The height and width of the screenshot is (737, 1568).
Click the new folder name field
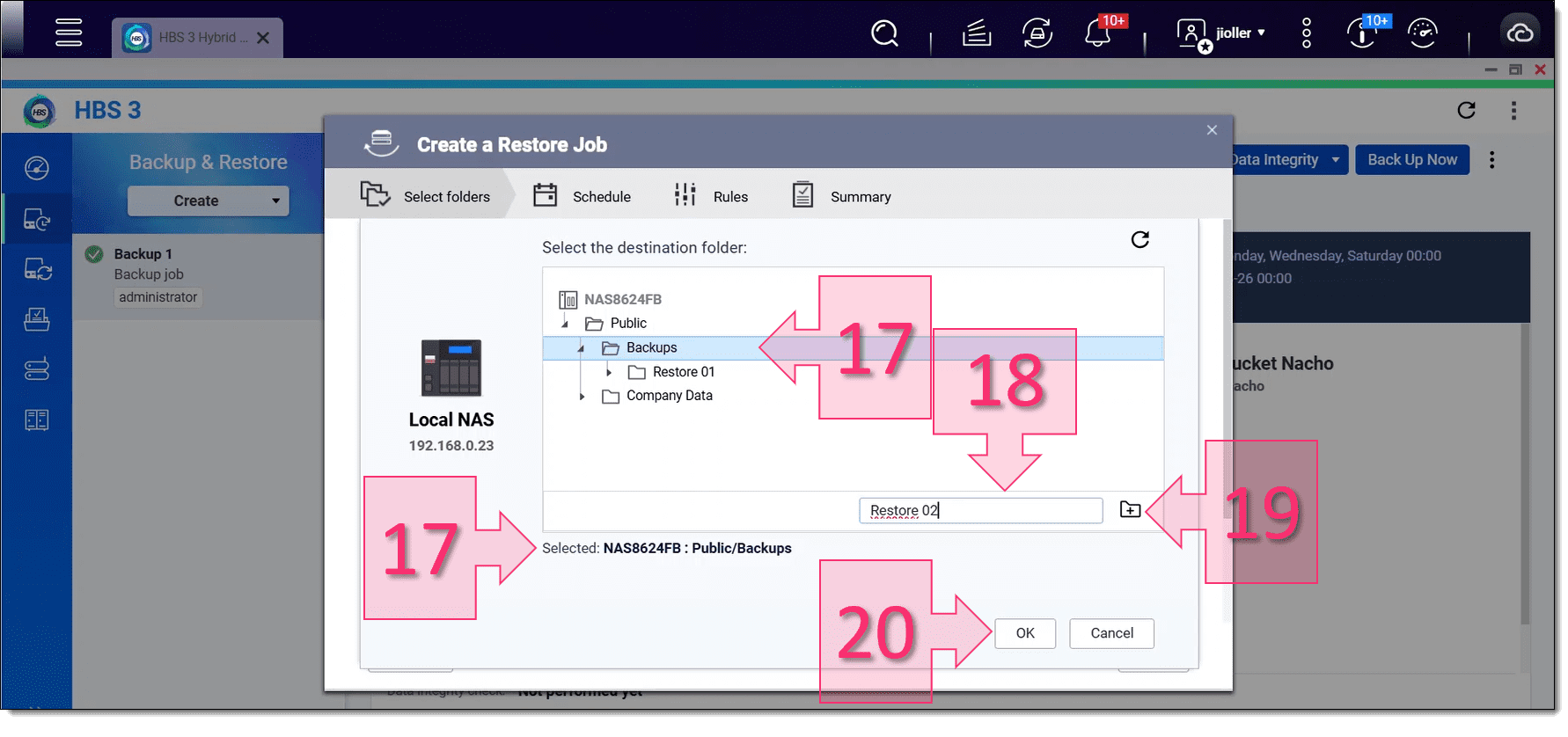(x=980, y=510)
